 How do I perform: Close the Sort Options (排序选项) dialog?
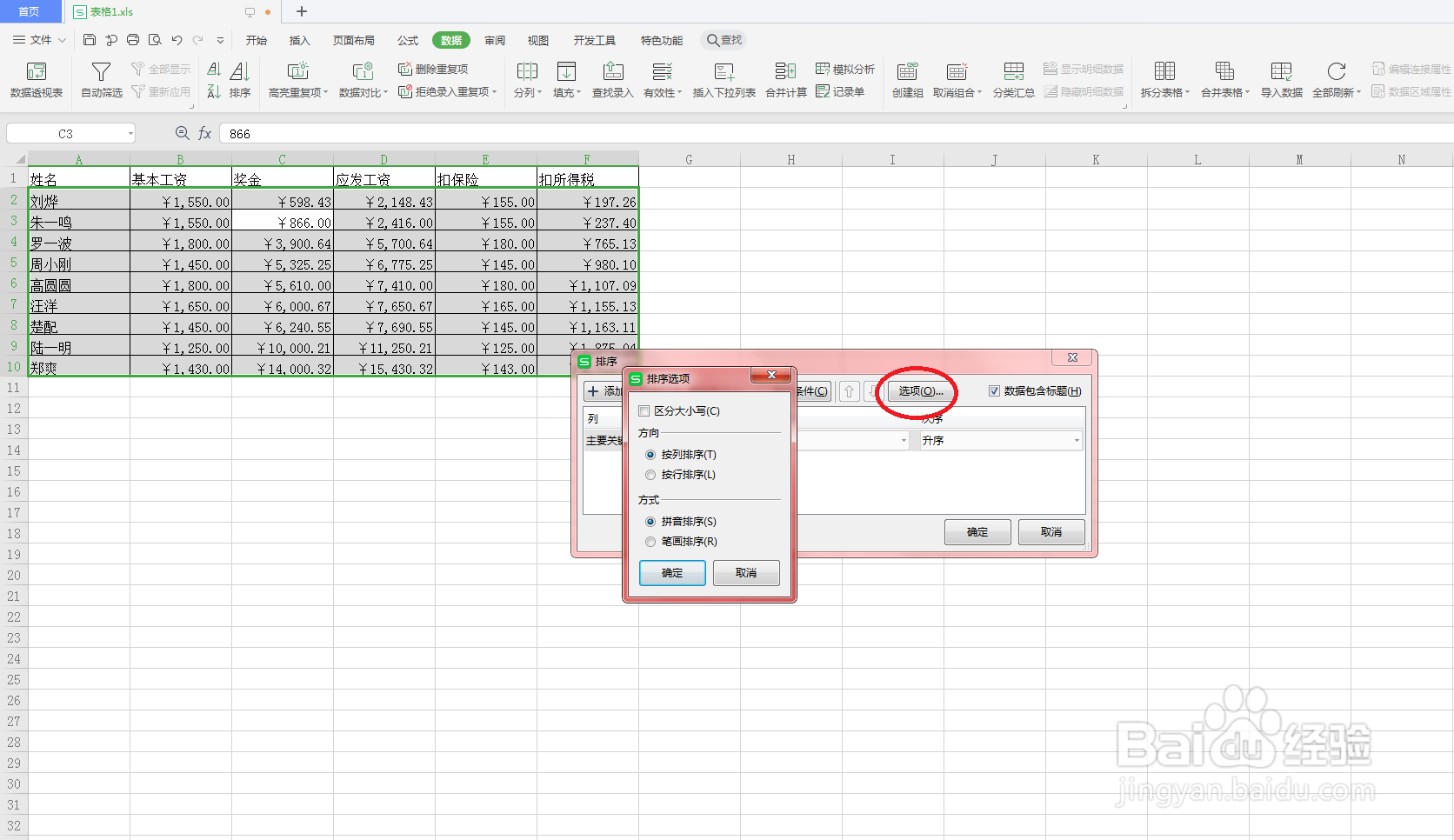coord(771,375)
